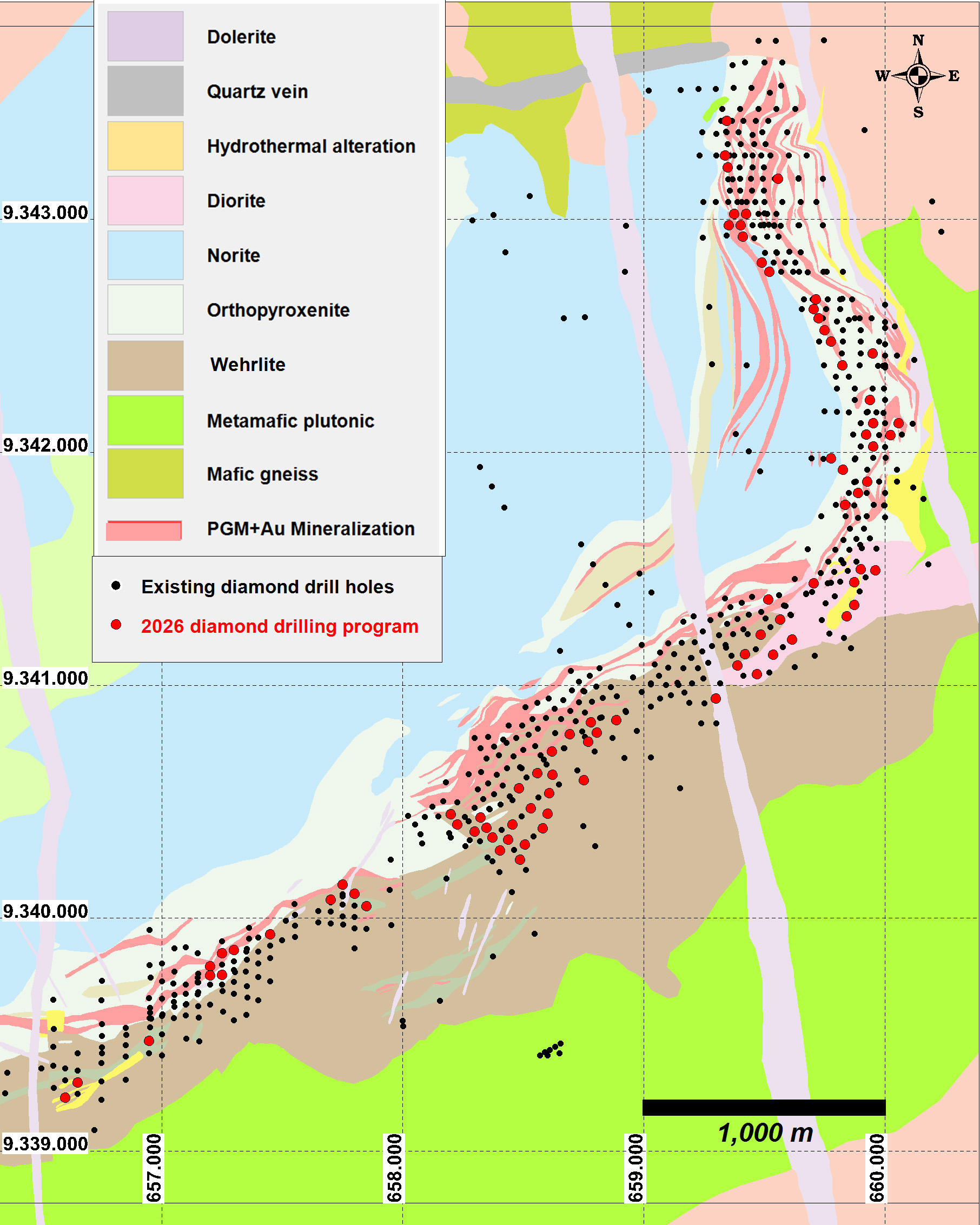
Task: Choose the Norite light blue swatch
Action: click(x=145, y=255)
